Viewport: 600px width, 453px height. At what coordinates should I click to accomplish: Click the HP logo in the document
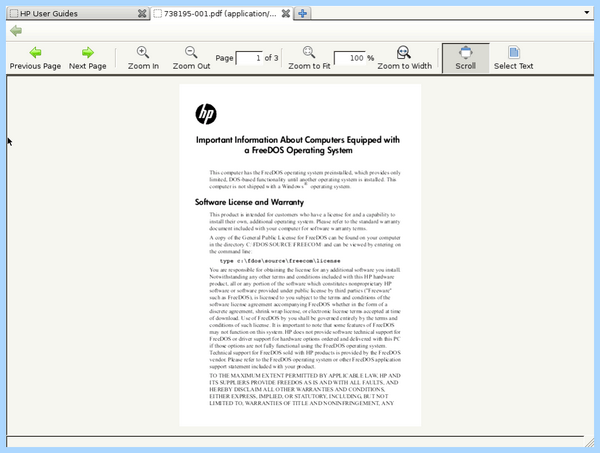pyautogui.click(x=206, y=114)
